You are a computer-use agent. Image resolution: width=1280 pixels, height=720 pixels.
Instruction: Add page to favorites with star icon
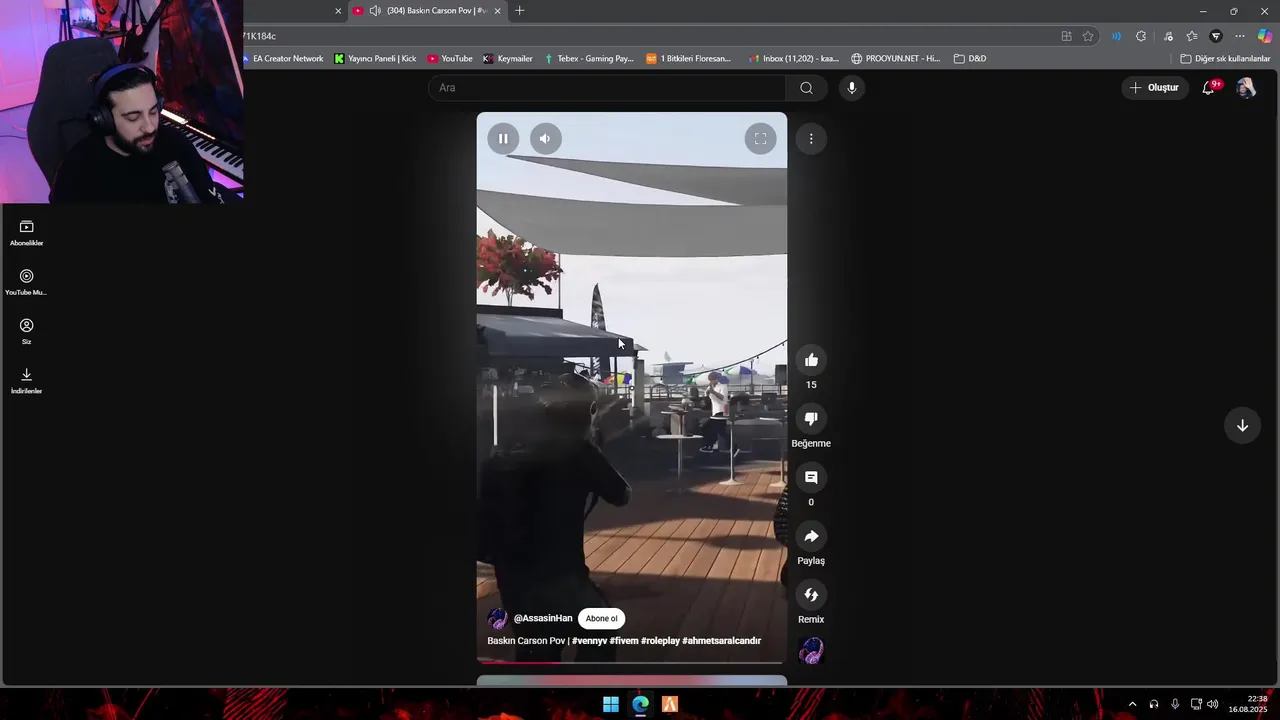click(1088, 36)
